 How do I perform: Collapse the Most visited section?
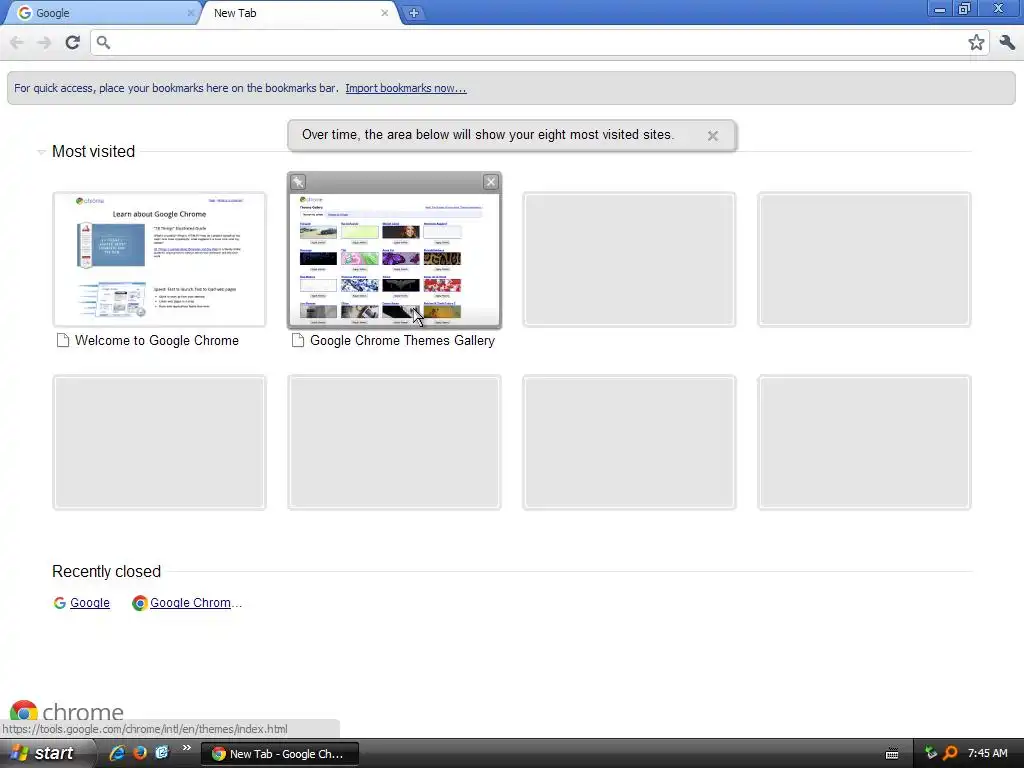tap(41, 152)
